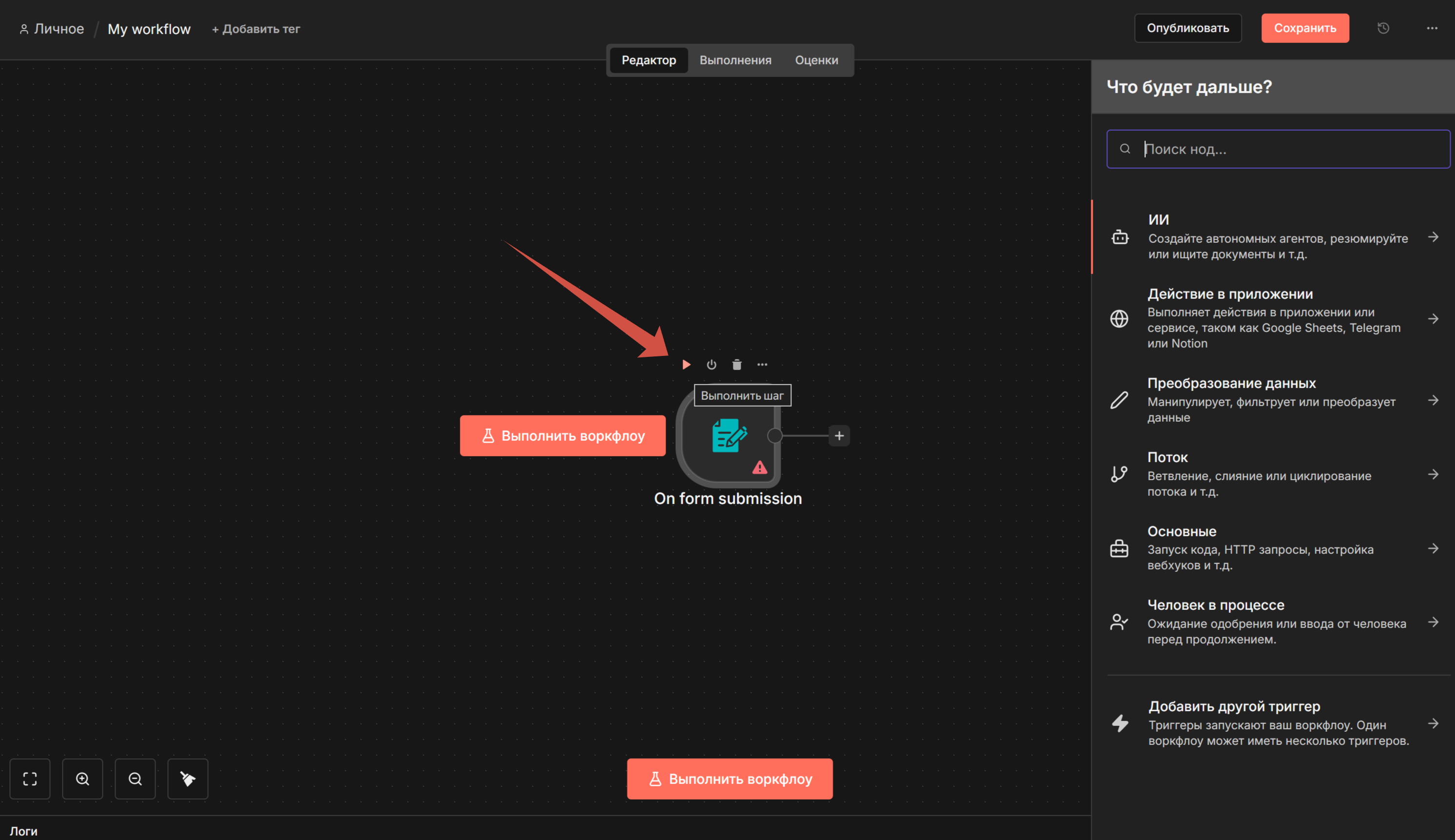Click the Опубликовать button

click(1187, 28)
